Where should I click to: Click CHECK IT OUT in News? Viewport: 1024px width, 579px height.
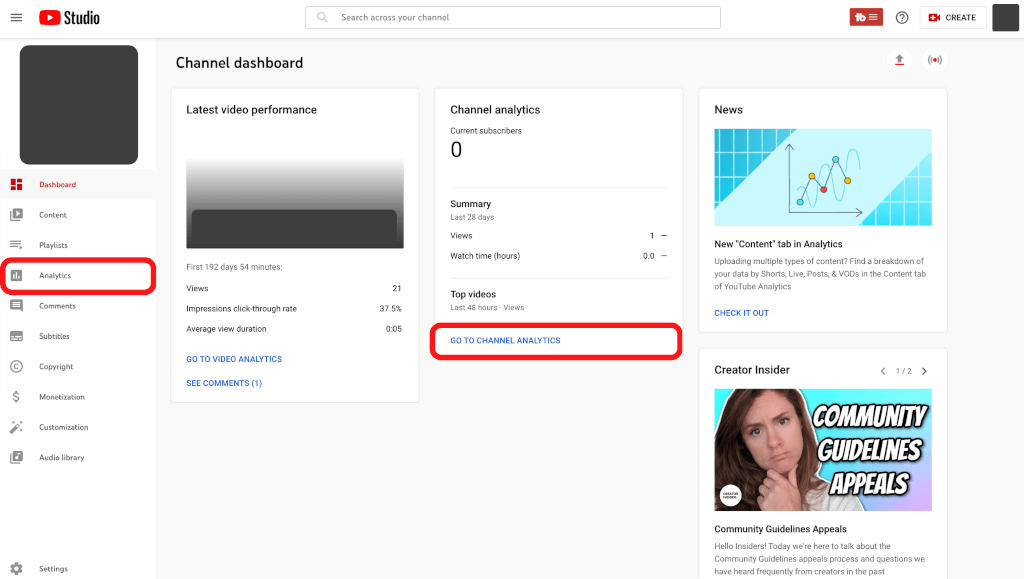(x=741, y=313)
